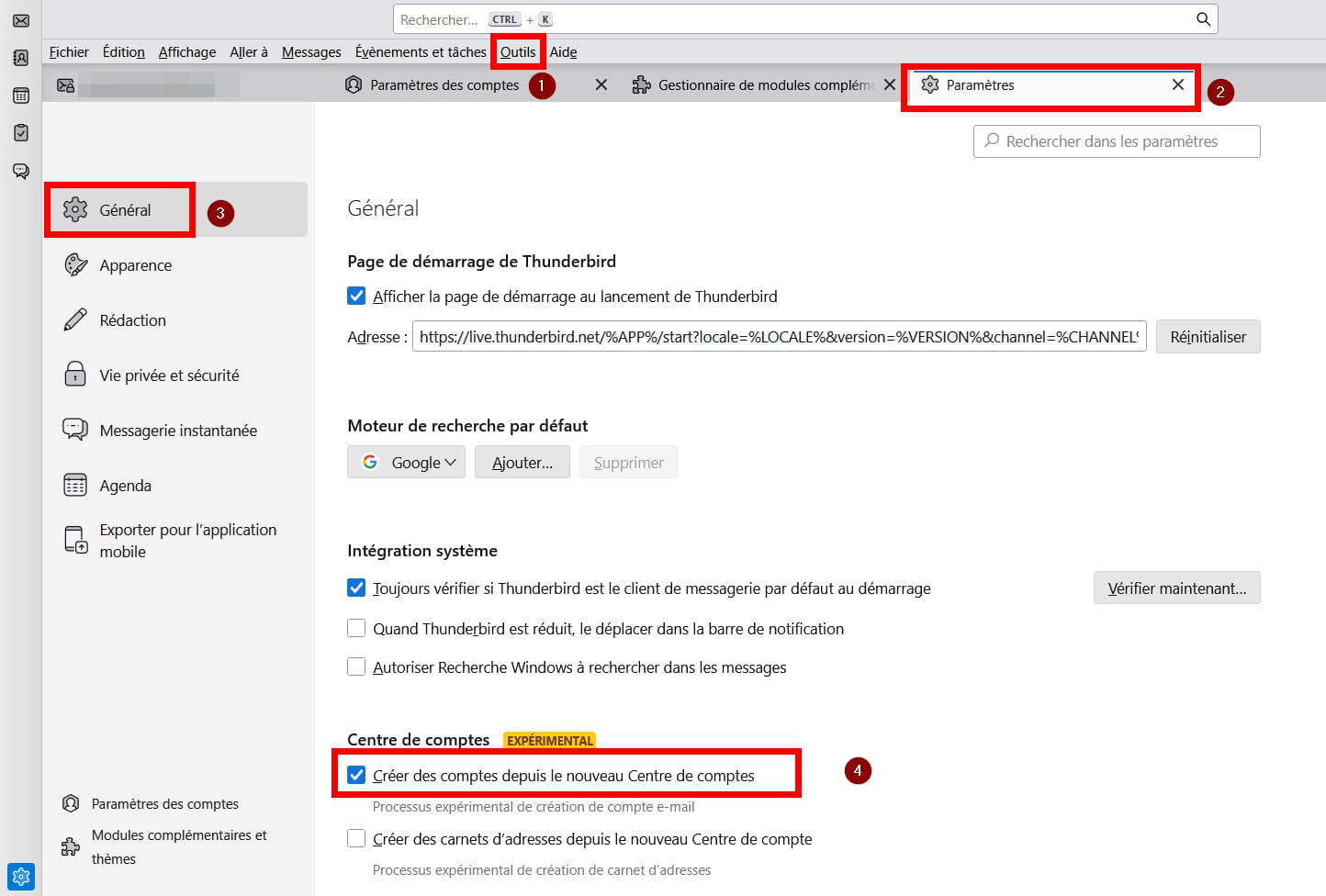Toggle Créer des comptes depuis Centre checkbox
Image resolution: width=1326 pixels, height=896 pixels.
coord(356,775)
